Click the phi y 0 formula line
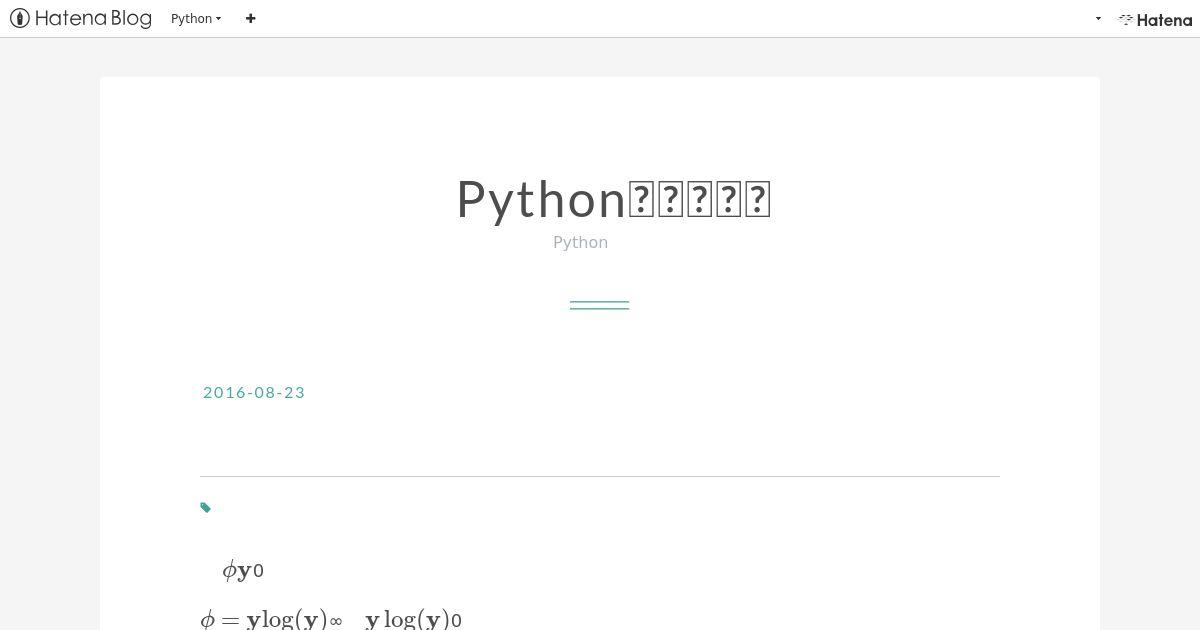Viewport: 1200px width, 630px height. 243,570
